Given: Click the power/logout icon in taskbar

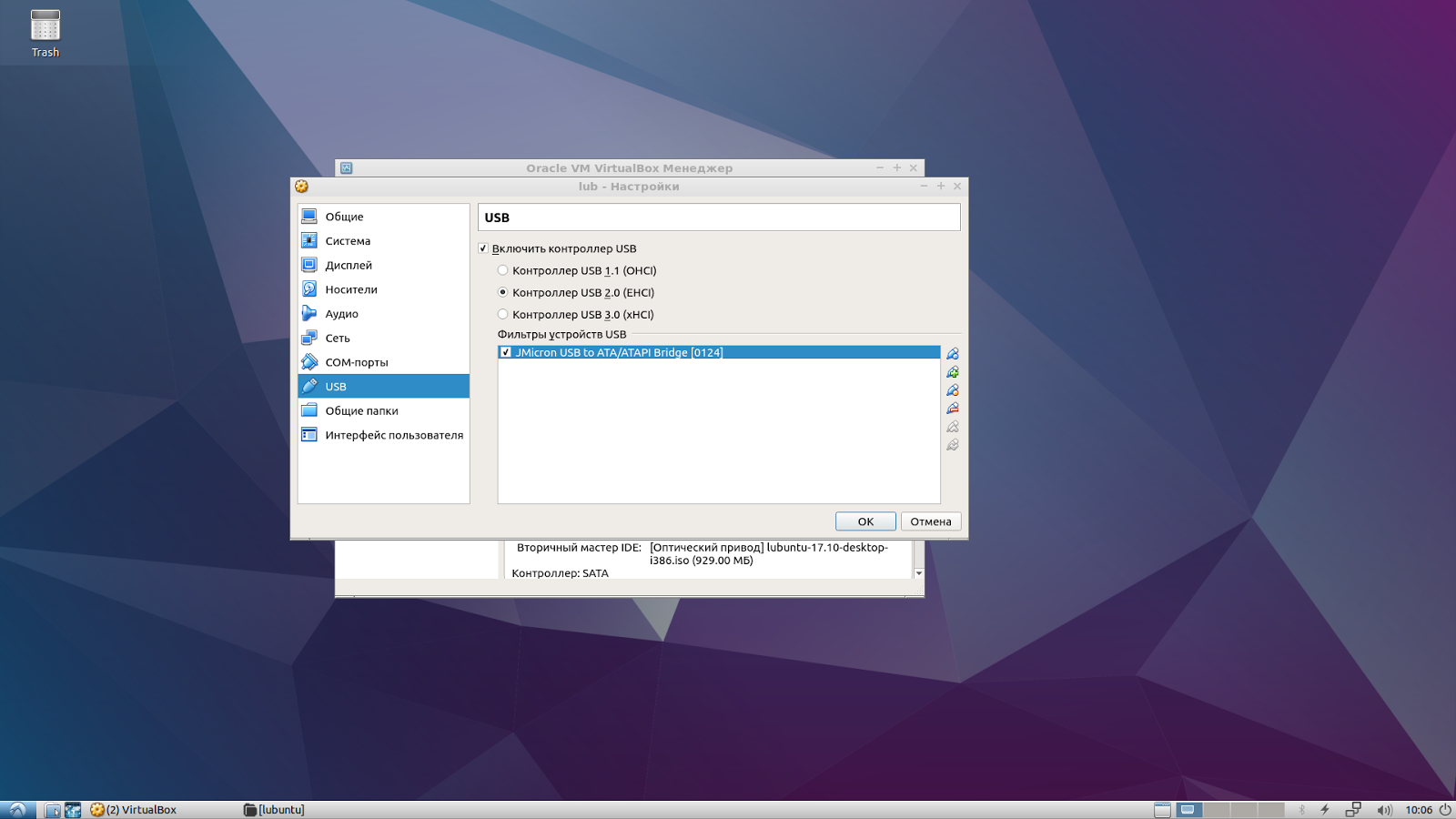Looking at the screenshot, I should [x=1445, y=810].
